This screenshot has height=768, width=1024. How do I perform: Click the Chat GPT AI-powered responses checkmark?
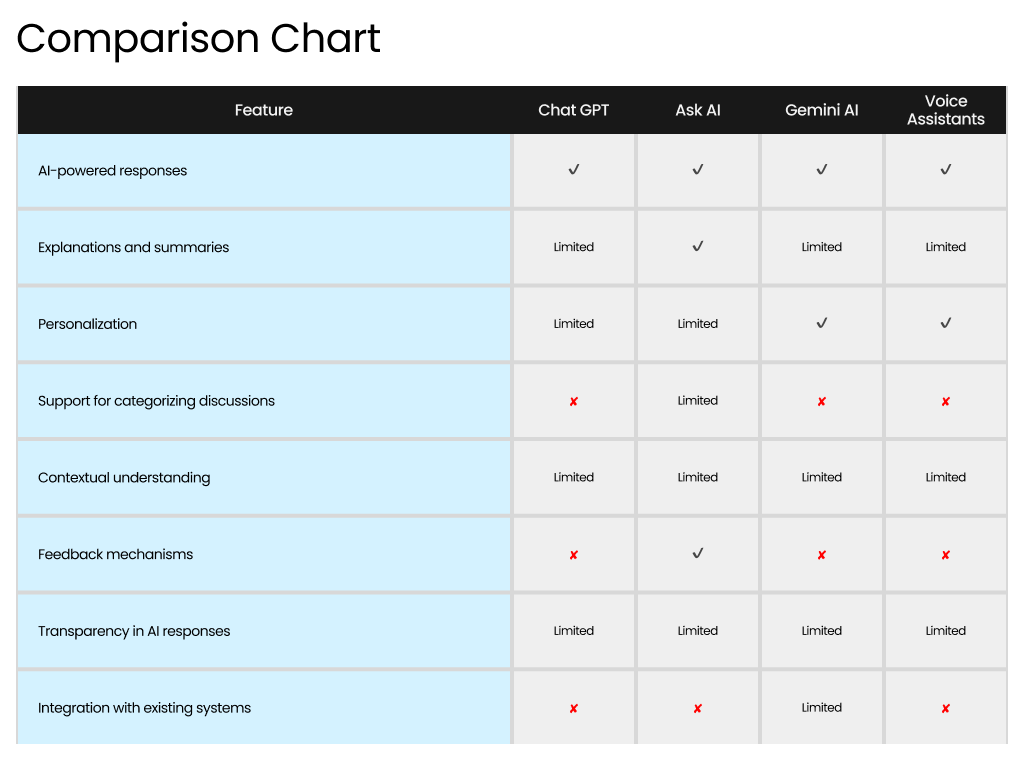coord(574,170)
